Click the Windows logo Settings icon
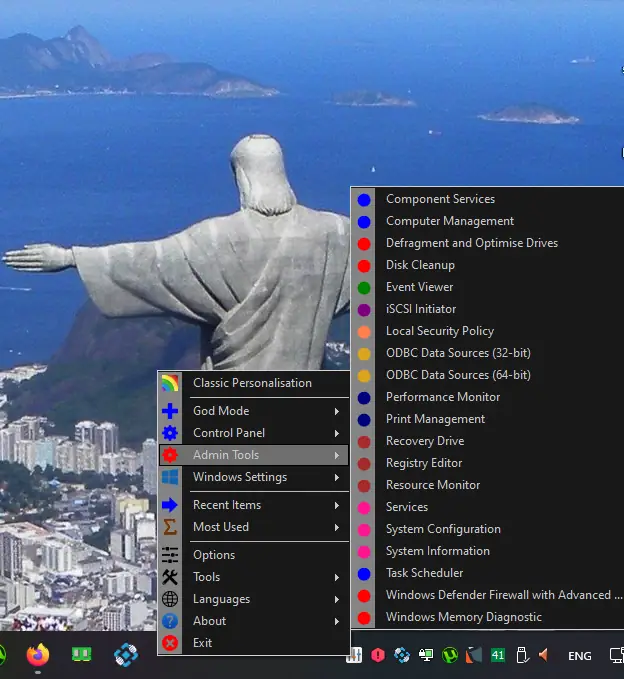624x679 pixels. [x=170, y=477]
